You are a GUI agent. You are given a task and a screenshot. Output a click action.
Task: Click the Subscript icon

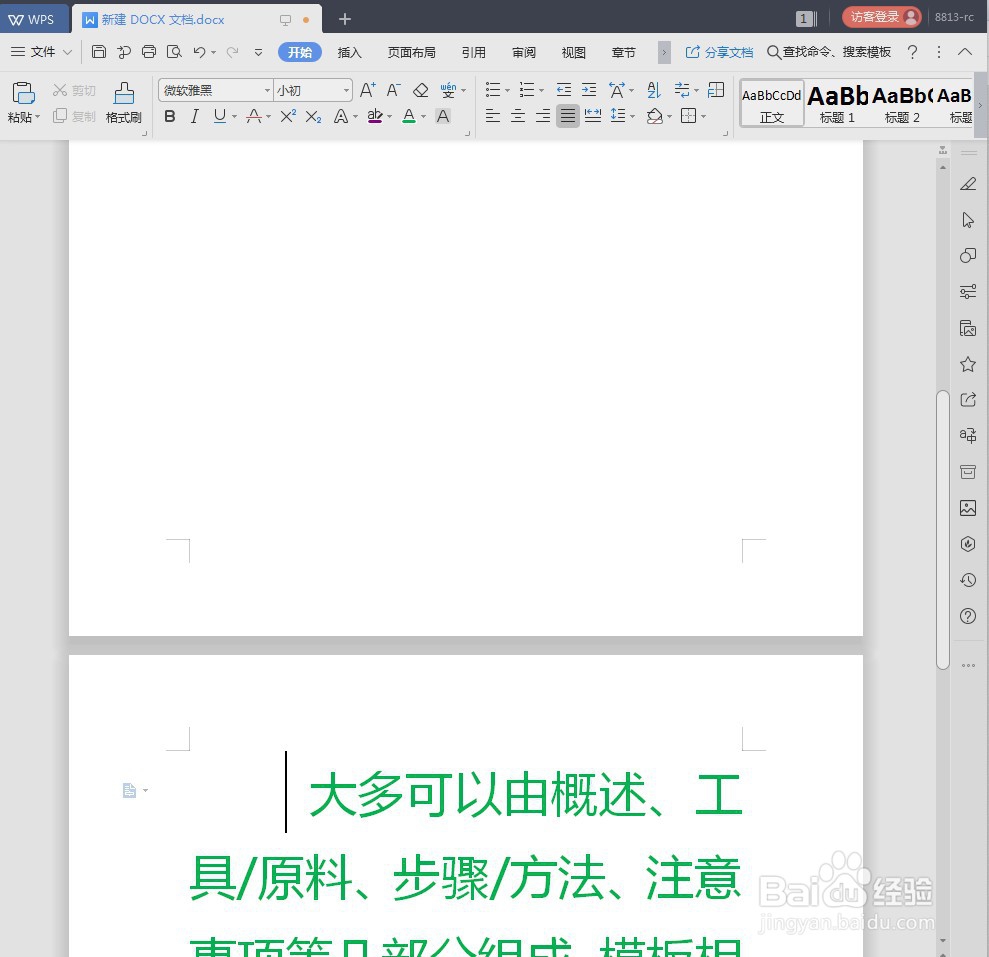[312, 116]
